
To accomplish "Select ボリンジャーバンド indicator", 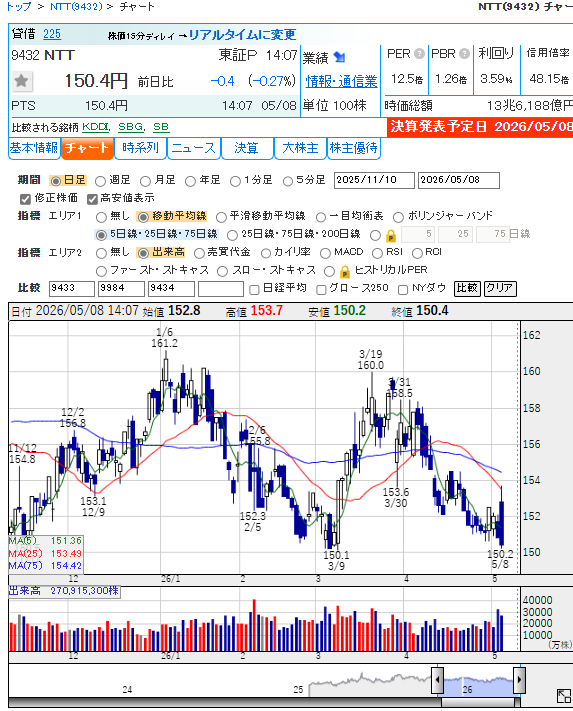I will 398,217.
